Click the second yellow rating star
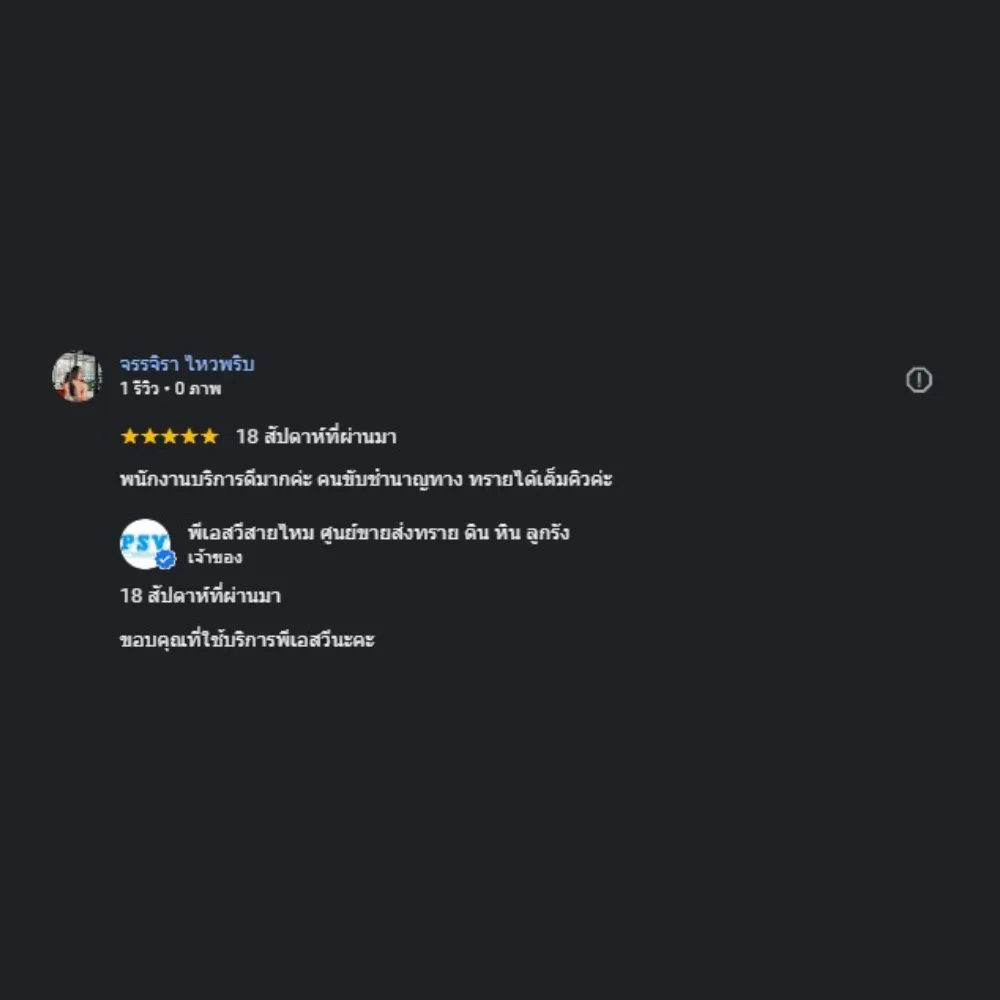Viewport: 1000px width, 1000px height. tap(149, 436)
